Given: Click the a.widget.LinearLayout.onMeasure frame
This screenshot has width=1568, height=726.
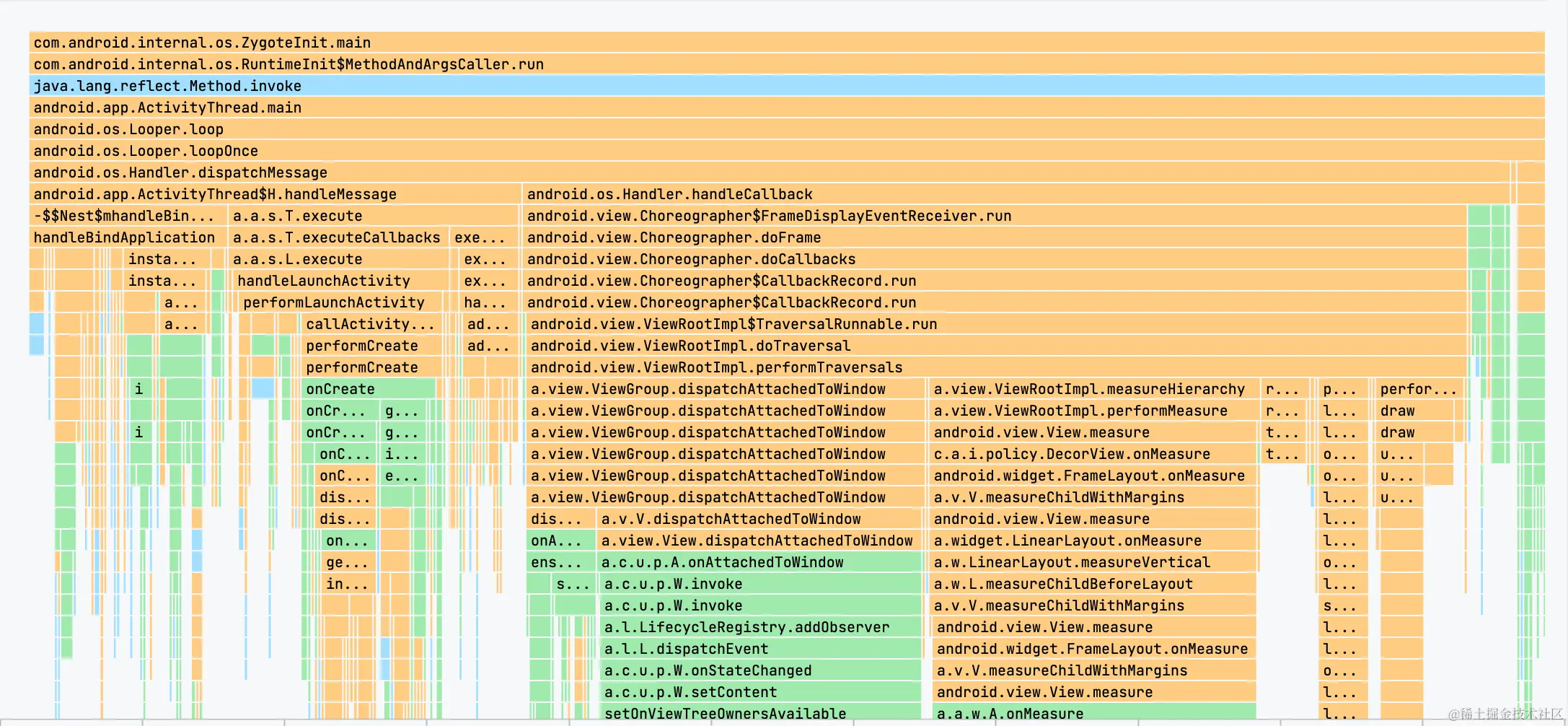Looking at the screenshot, I should pos(1093,541).
